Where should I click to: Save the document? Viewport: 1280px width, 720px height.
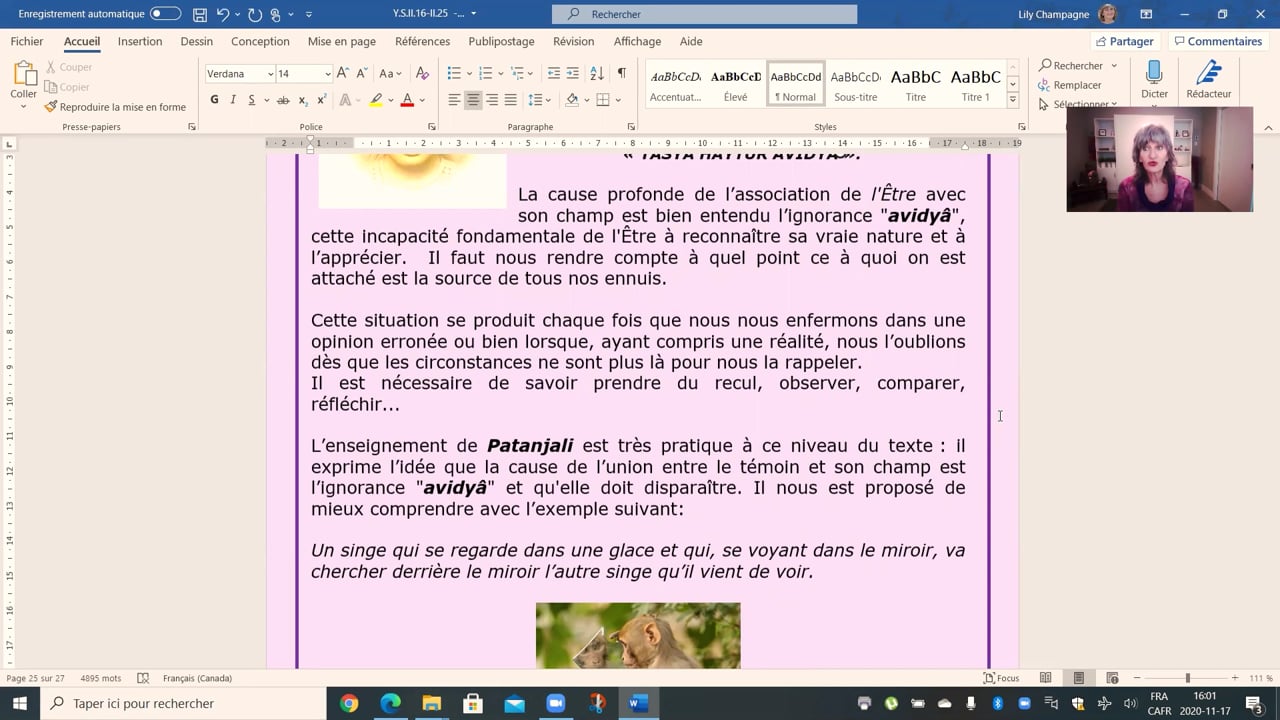coord(200,14)
